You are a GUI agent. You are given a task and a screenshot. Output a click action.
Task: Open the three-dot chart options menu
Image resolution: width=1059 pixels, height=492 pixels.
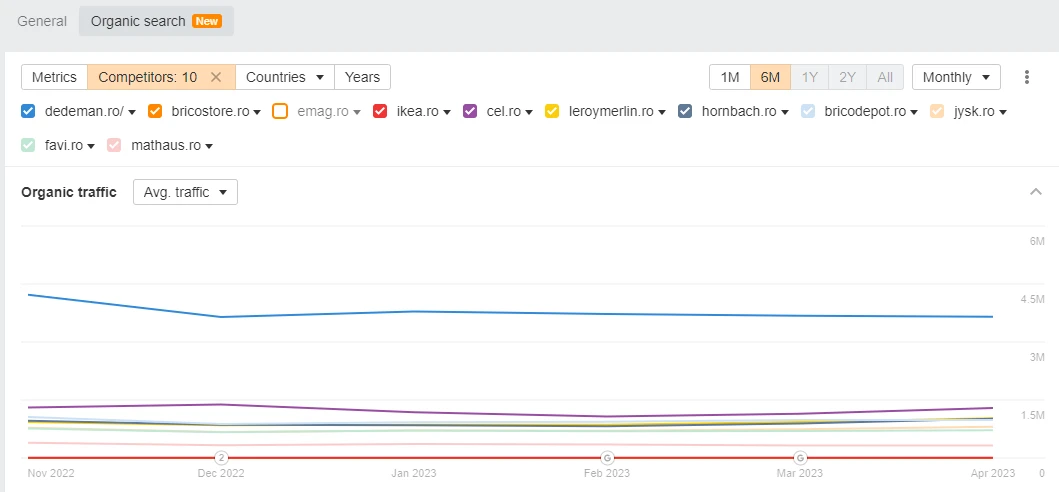1027,77
